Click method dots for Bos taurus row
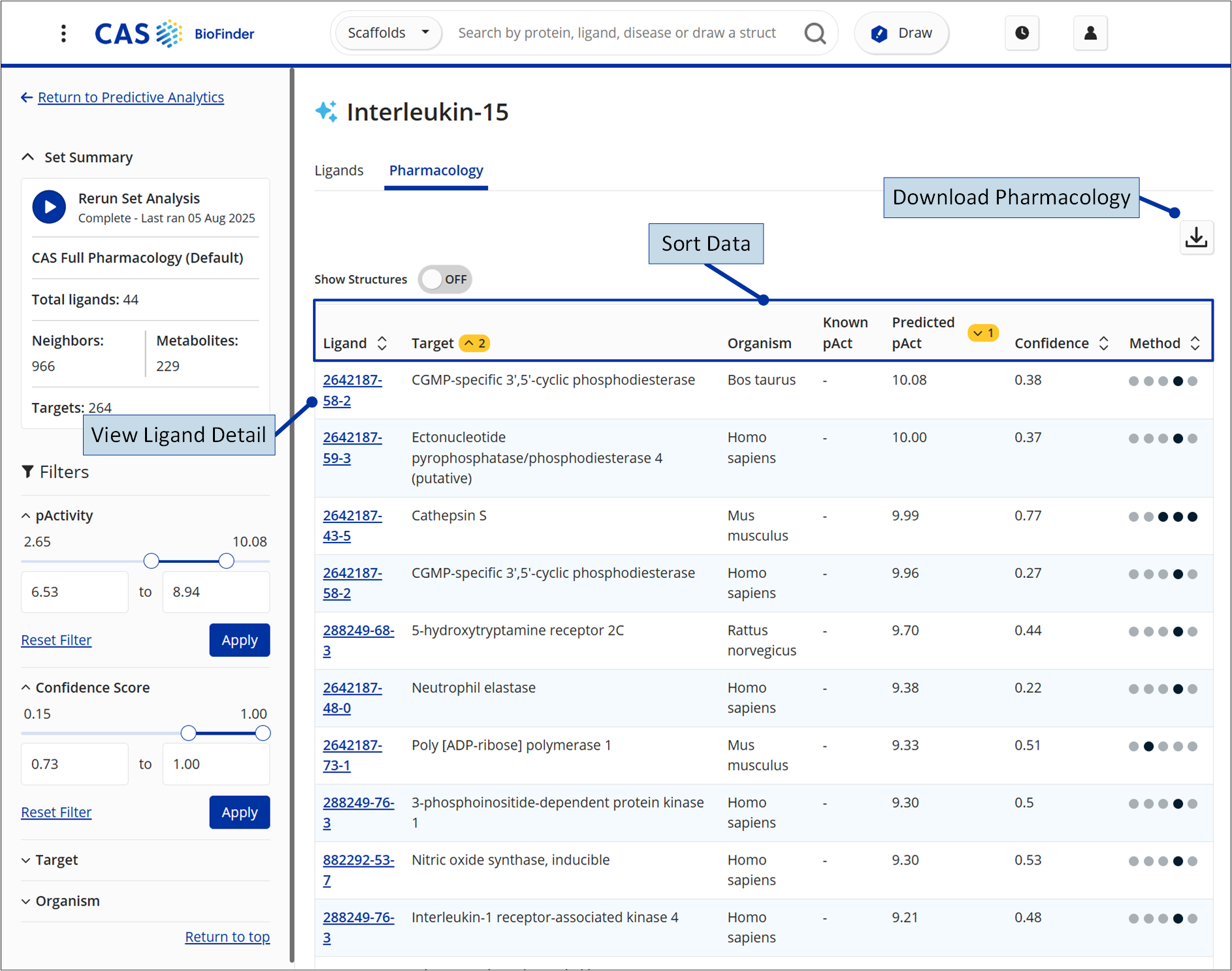The height and width of the screenshot is (971, 1232). [x=1163, y=381]
